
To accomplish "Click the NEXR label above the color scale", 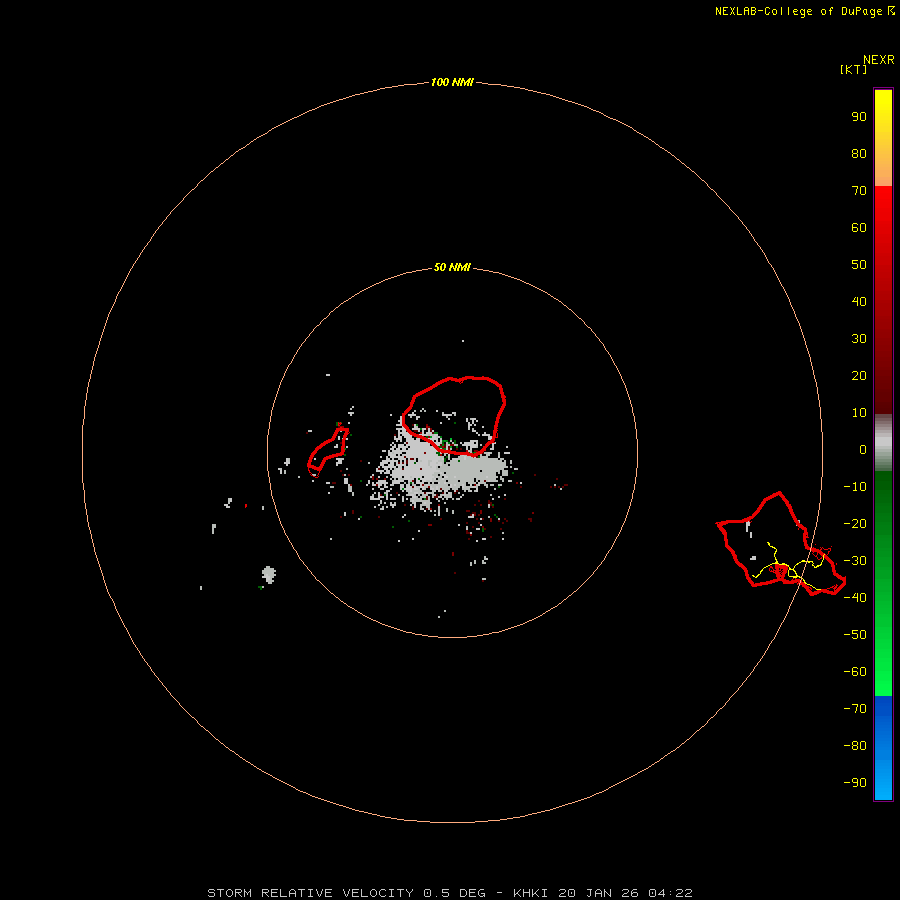I will [x=878, y=60].
